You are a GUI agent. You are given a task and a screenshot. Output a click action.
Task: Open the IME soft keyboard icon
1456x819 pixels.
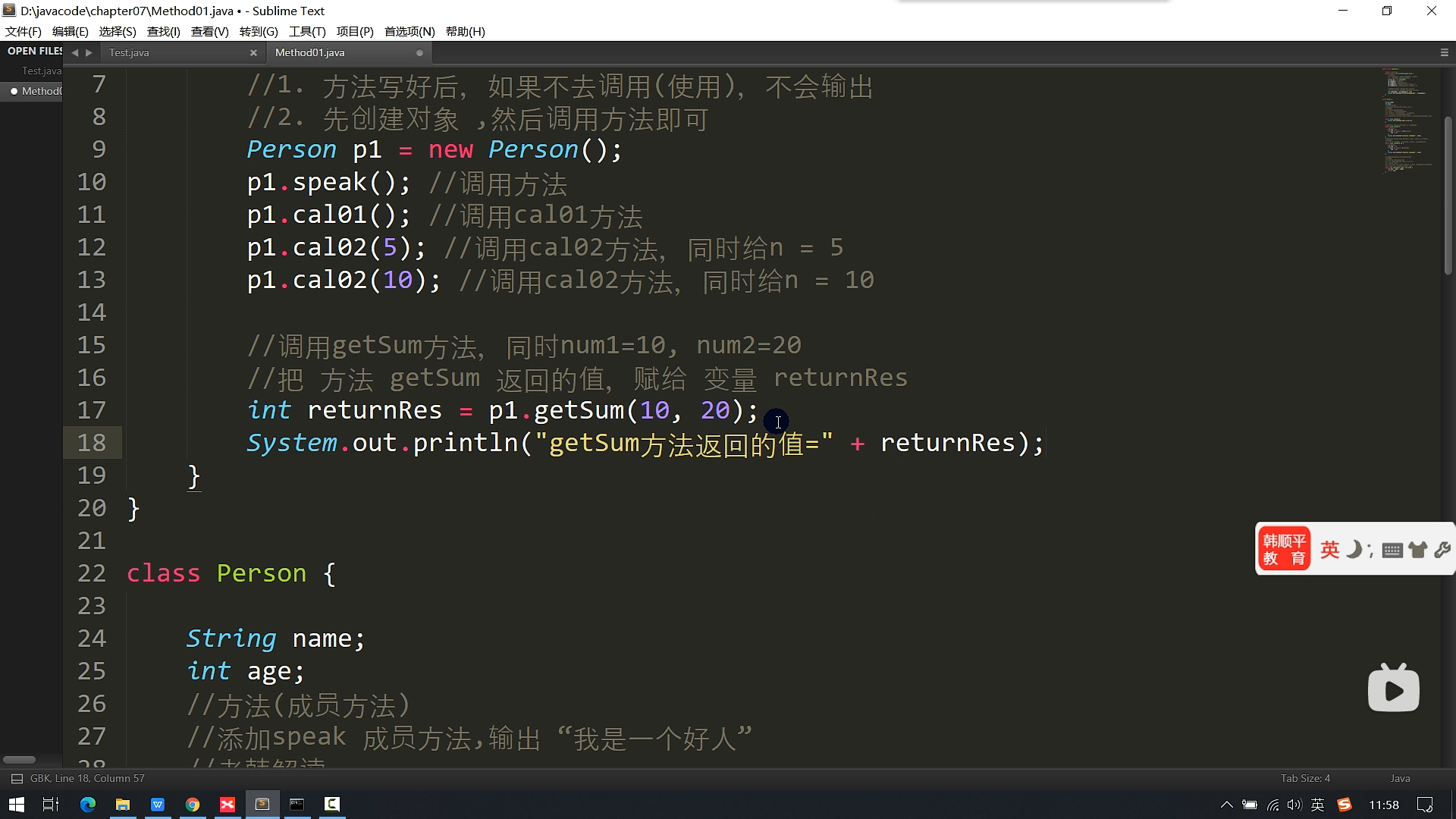[x=1392, y=551]
